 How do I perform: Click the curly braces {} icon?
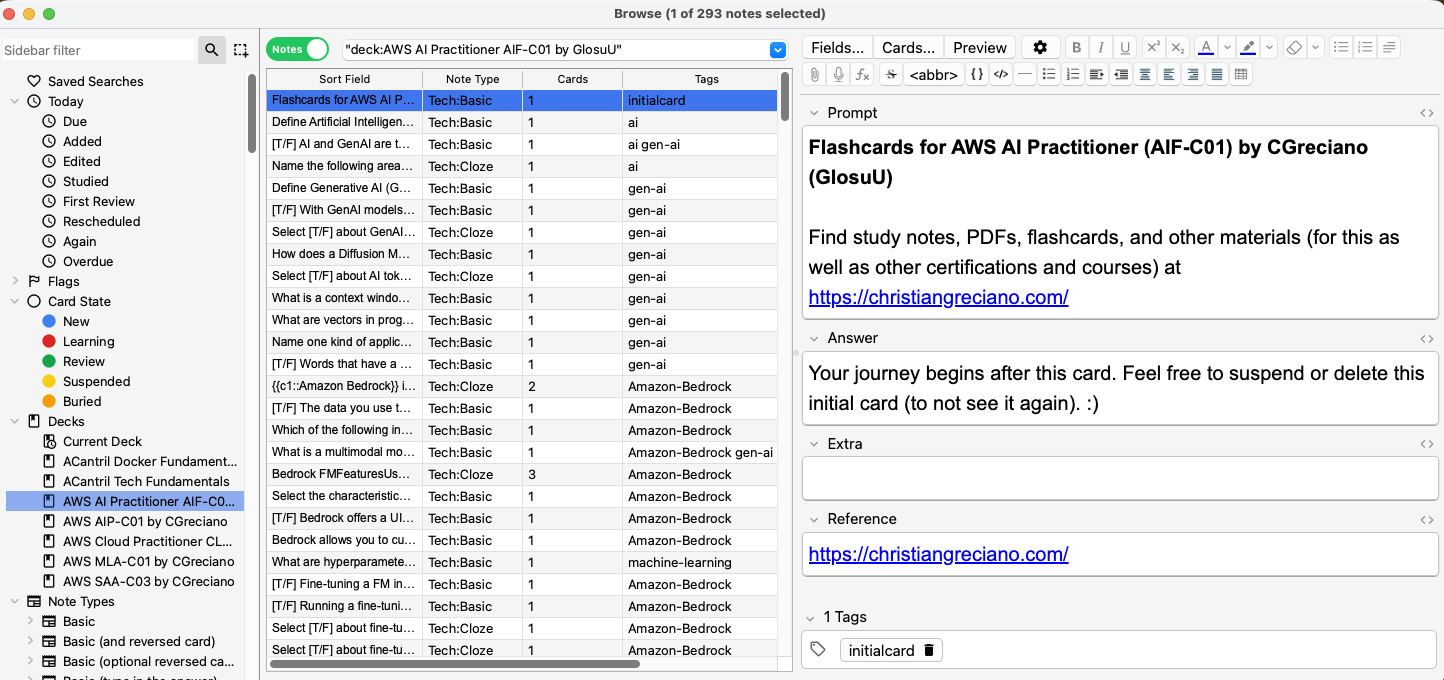pos(977,75)
